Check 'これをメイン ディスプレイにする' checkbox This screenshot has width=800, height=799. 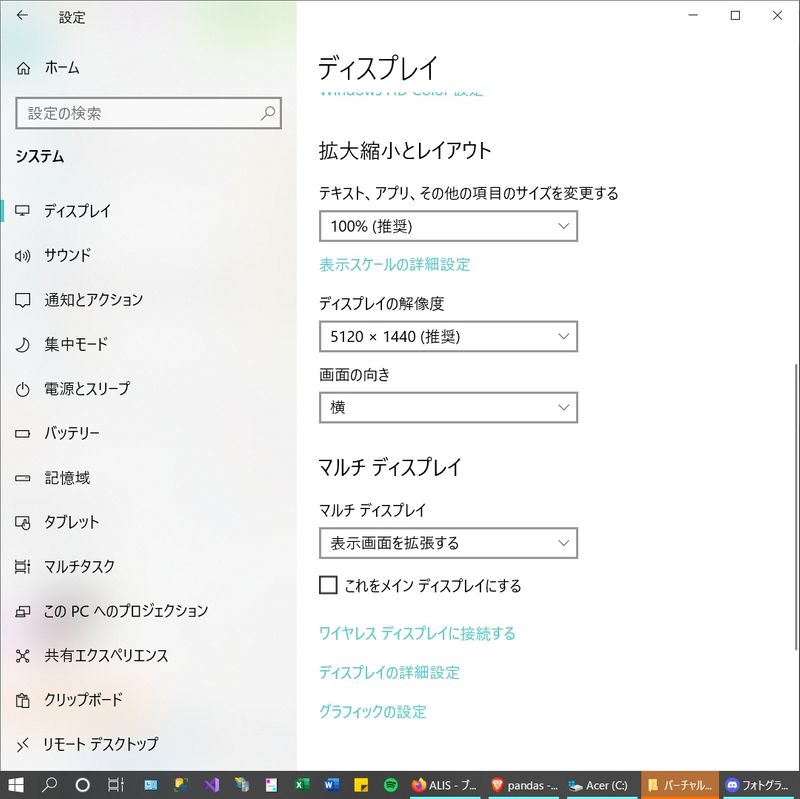pos(328,585)
